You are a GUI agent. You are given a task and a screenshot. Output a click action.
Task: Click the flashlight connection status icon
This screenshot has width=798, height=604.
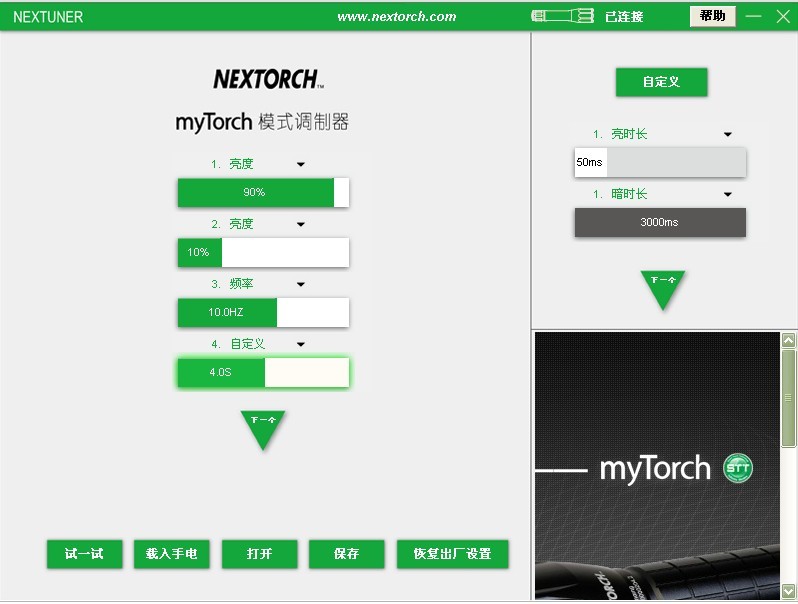tap(562, 16)
